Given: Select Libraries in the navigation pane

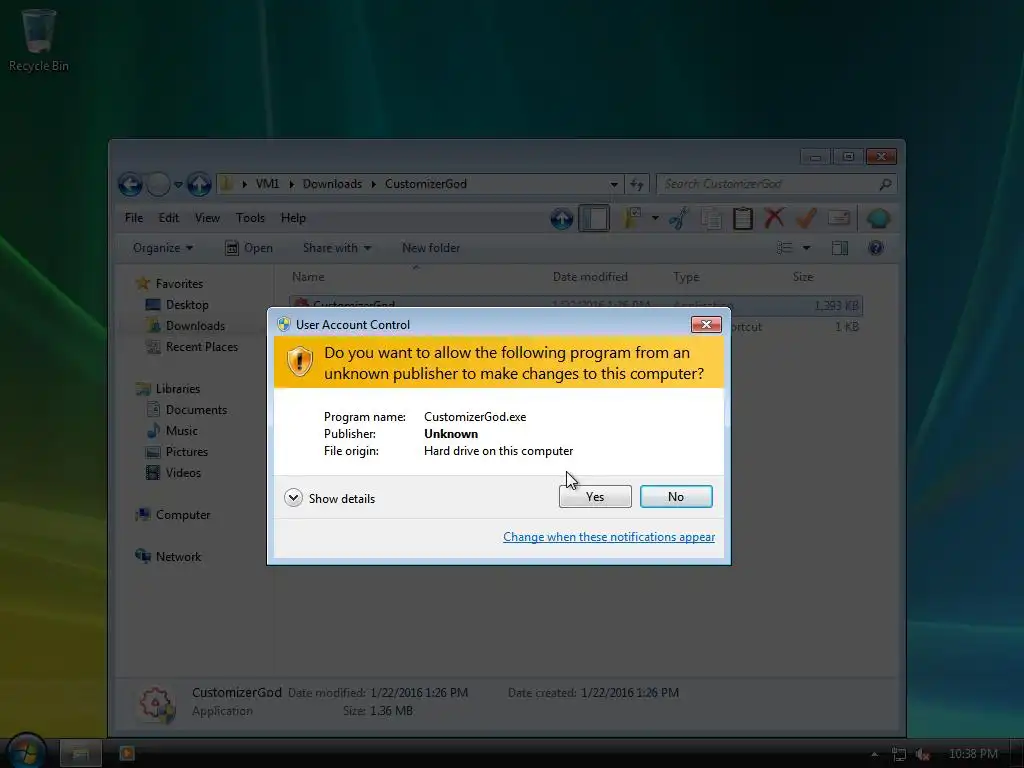Looking at the screenshot, I should click(x=168, y=389).
